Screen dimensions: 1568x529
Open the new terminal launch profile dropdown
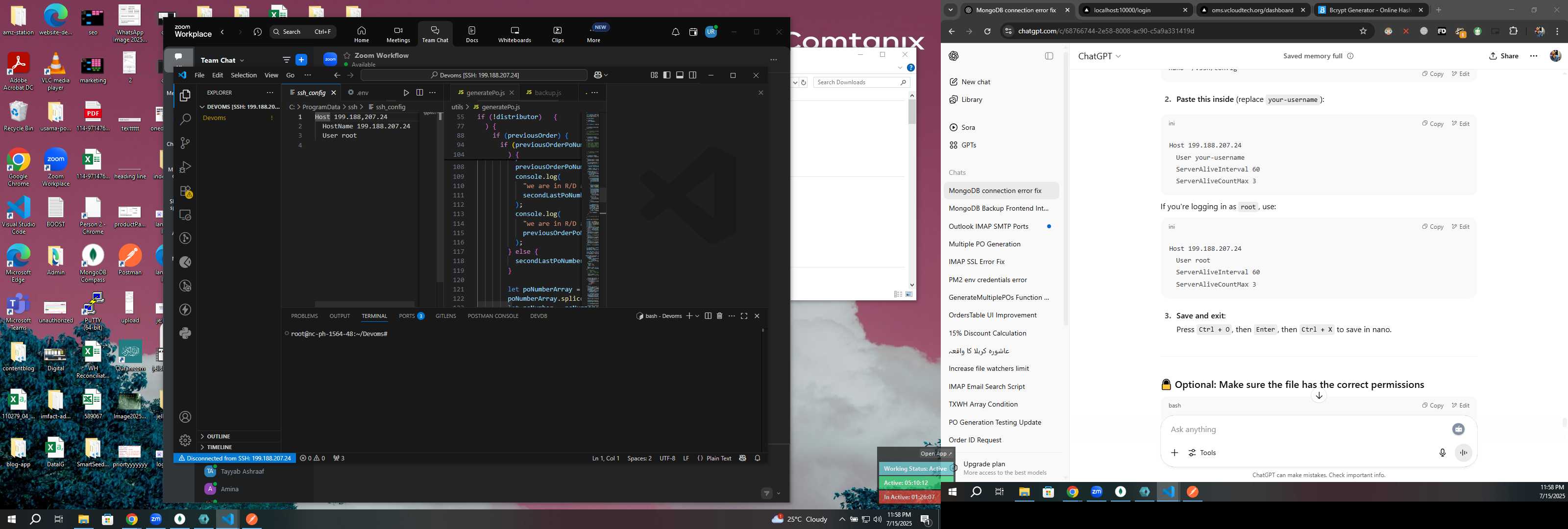(x=698, y=316)
